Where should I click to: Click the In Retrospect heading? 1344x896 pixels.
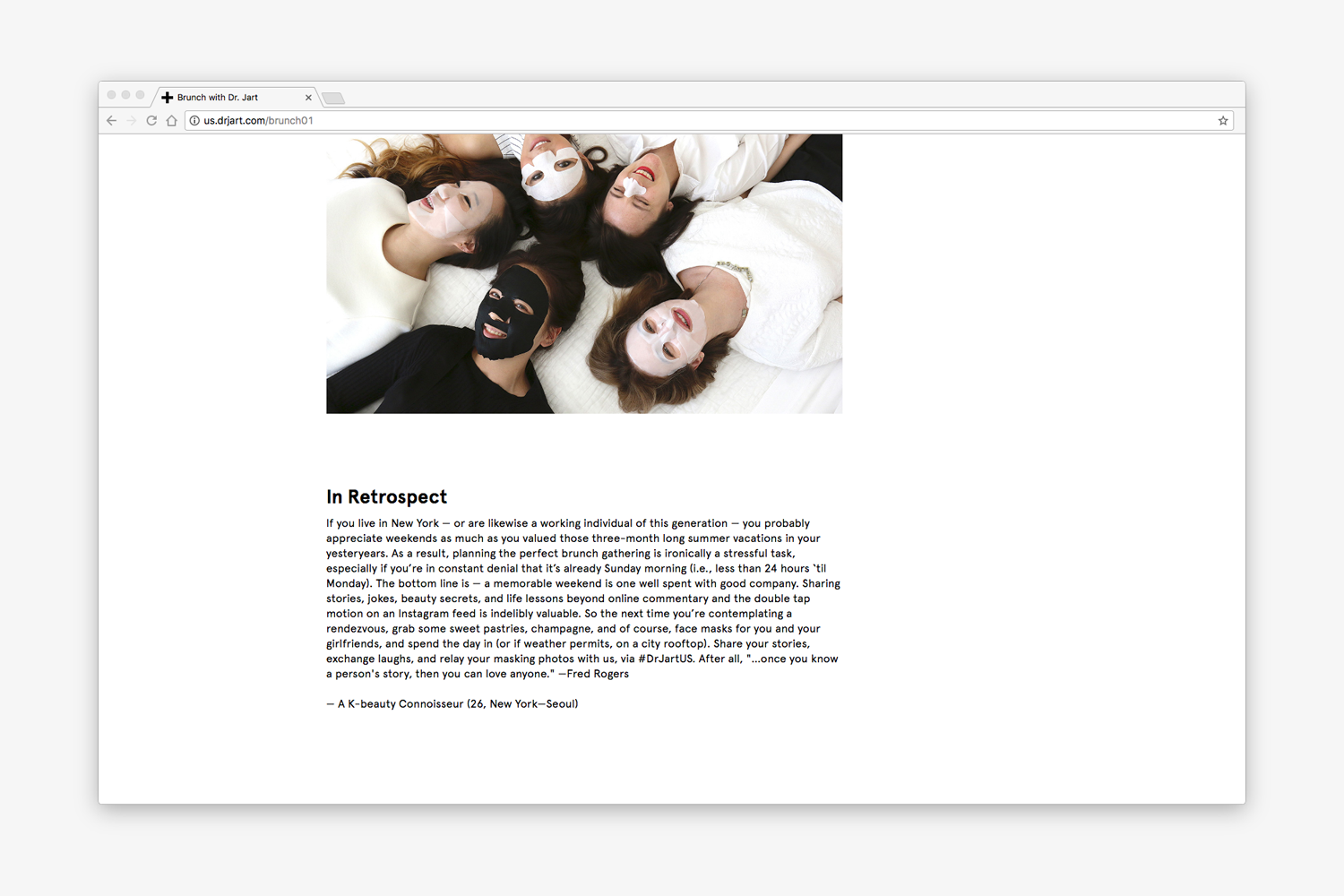pyautogui.click(x=386, y=496)
